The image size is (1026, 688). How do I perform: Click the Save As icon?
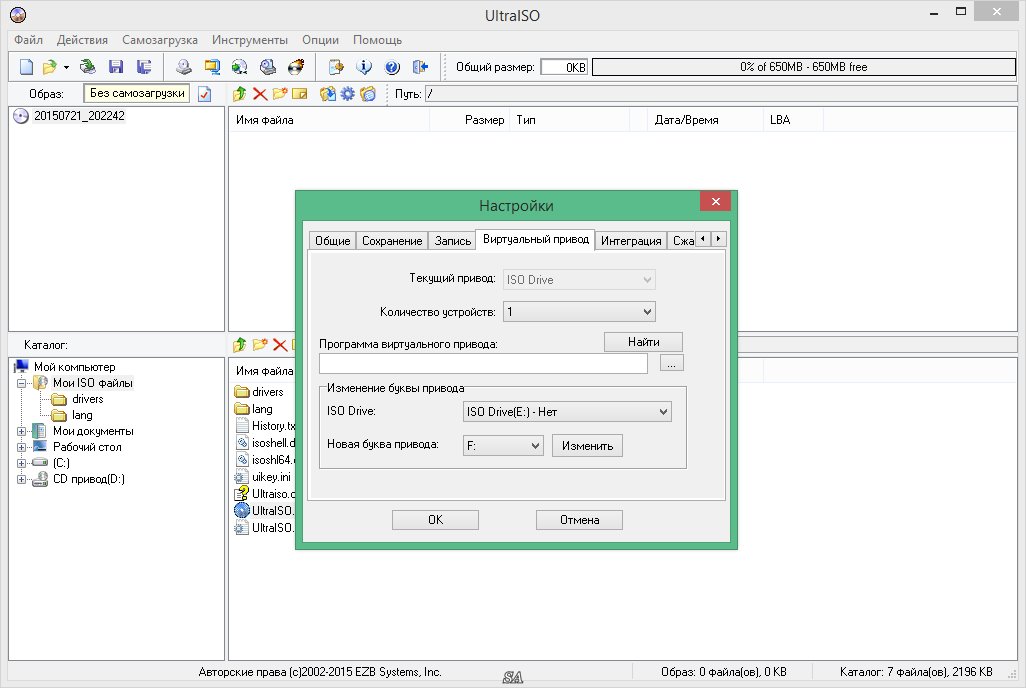click(x=144, y=67)
